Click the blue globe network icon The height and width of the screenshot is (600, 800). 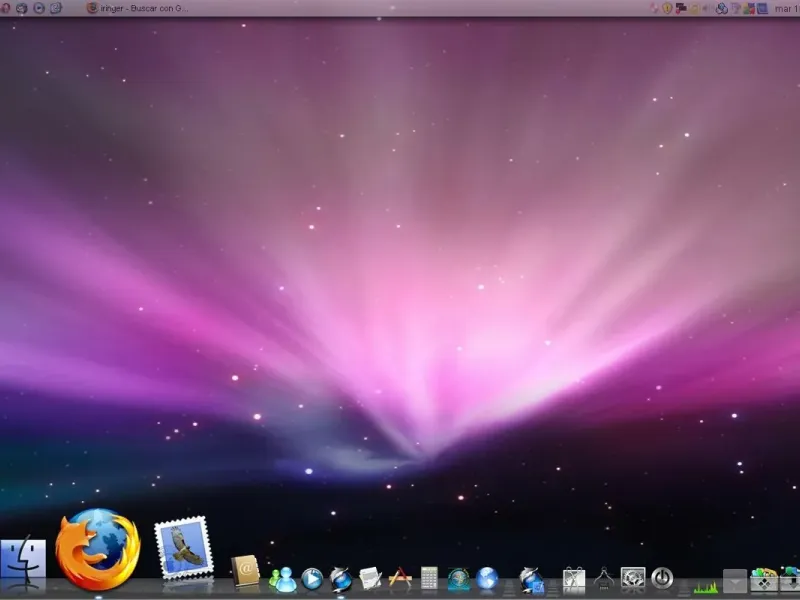point(487,579)
